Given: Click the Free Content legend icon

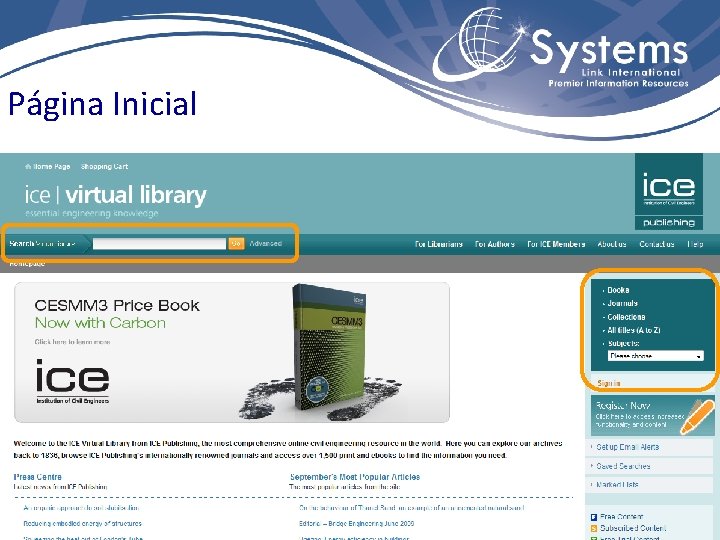Looking at the screenshot, I should [594, 517].
